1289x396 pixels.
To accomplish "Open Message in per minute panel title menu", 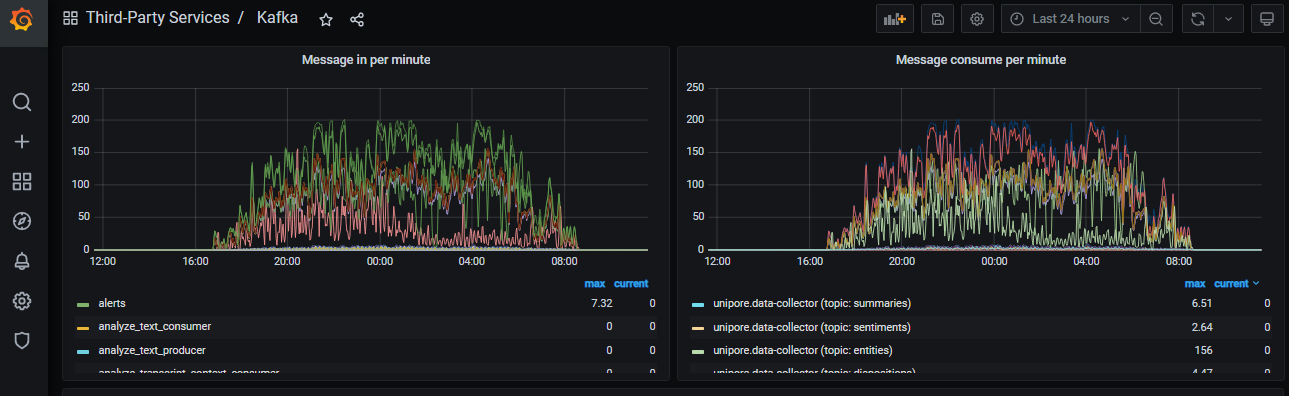I will (x=366, y=60).
